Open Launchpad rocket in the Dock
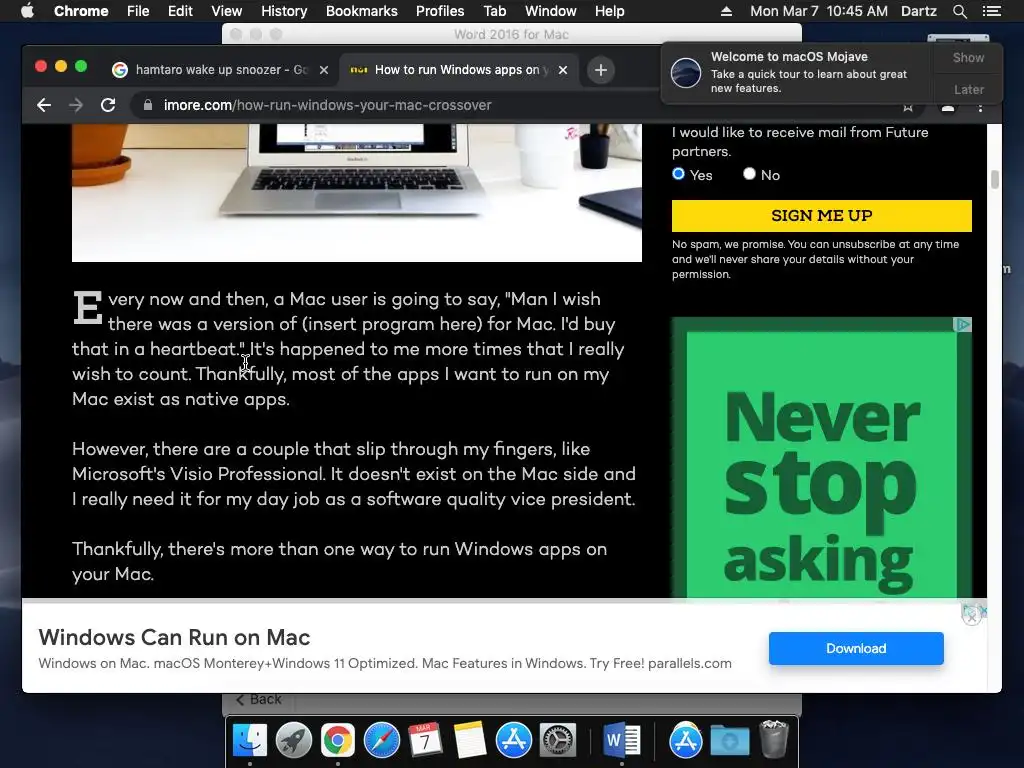This screenshot has width=1024, height=768. point(293,741)
